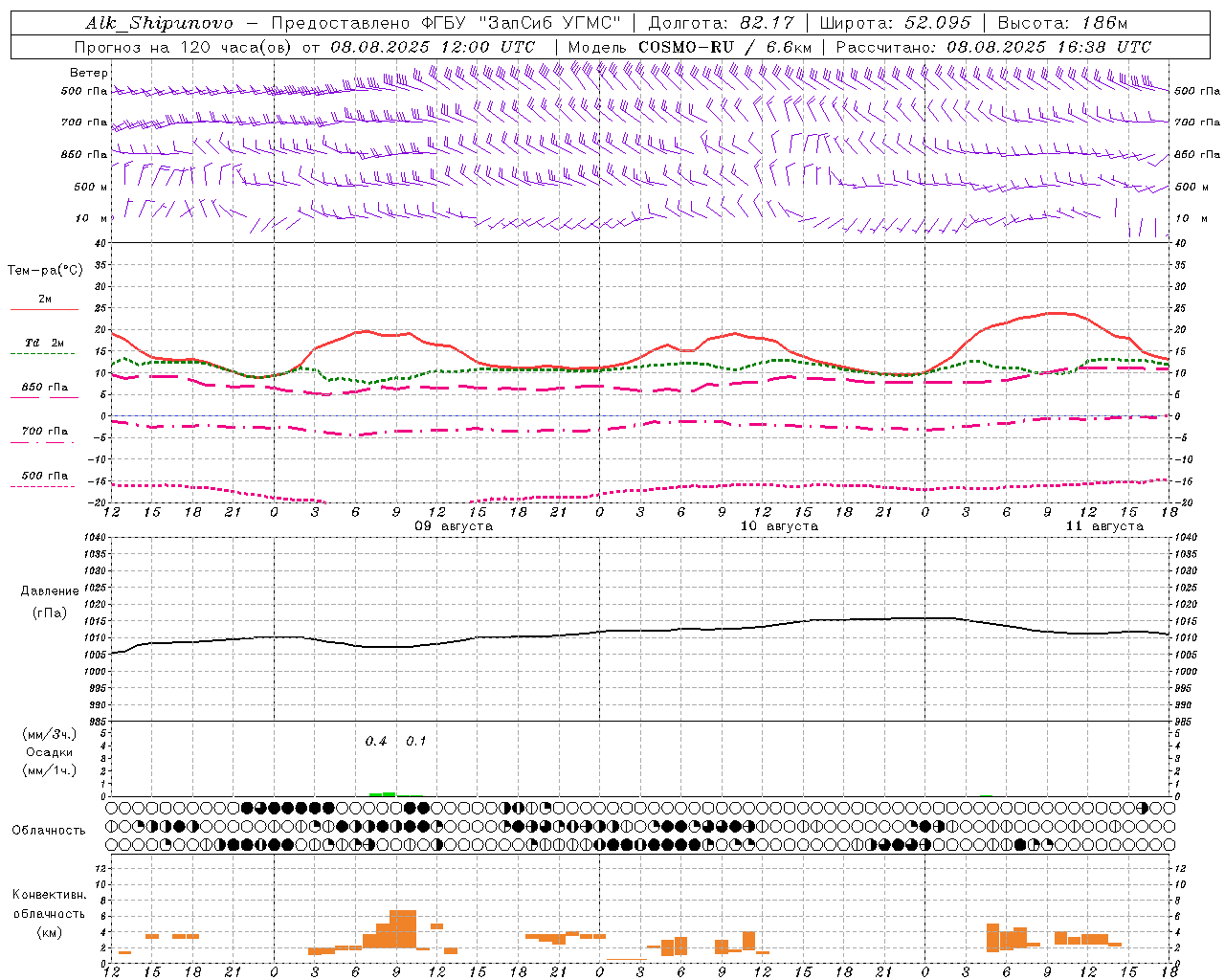Screen dimensions: 1225x980
Task: Click the (мм/3ч.) precipitation unit label
Action: (50, 734)
